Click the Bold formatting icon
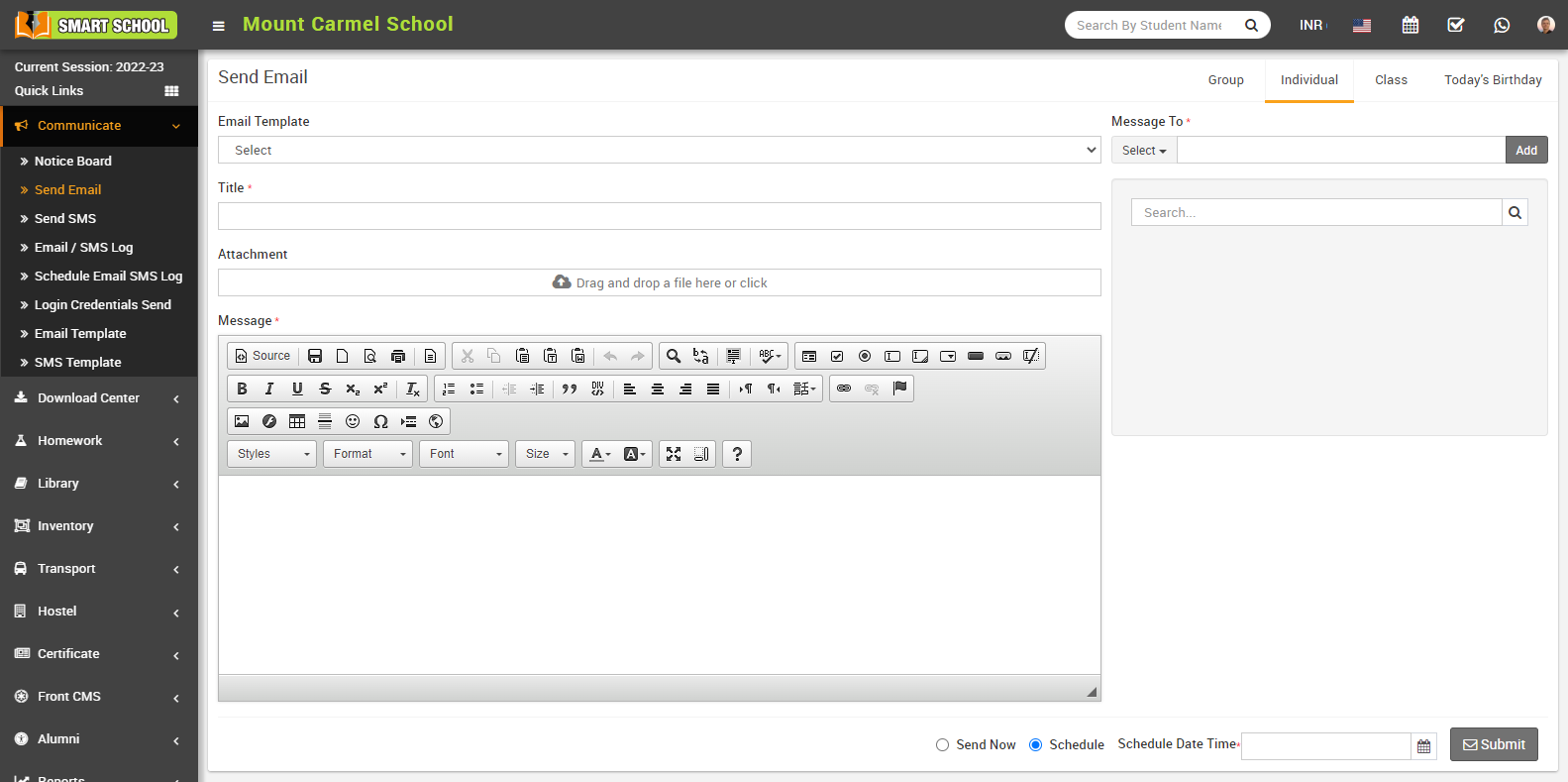1568x782 pixels. coord(242,389)
